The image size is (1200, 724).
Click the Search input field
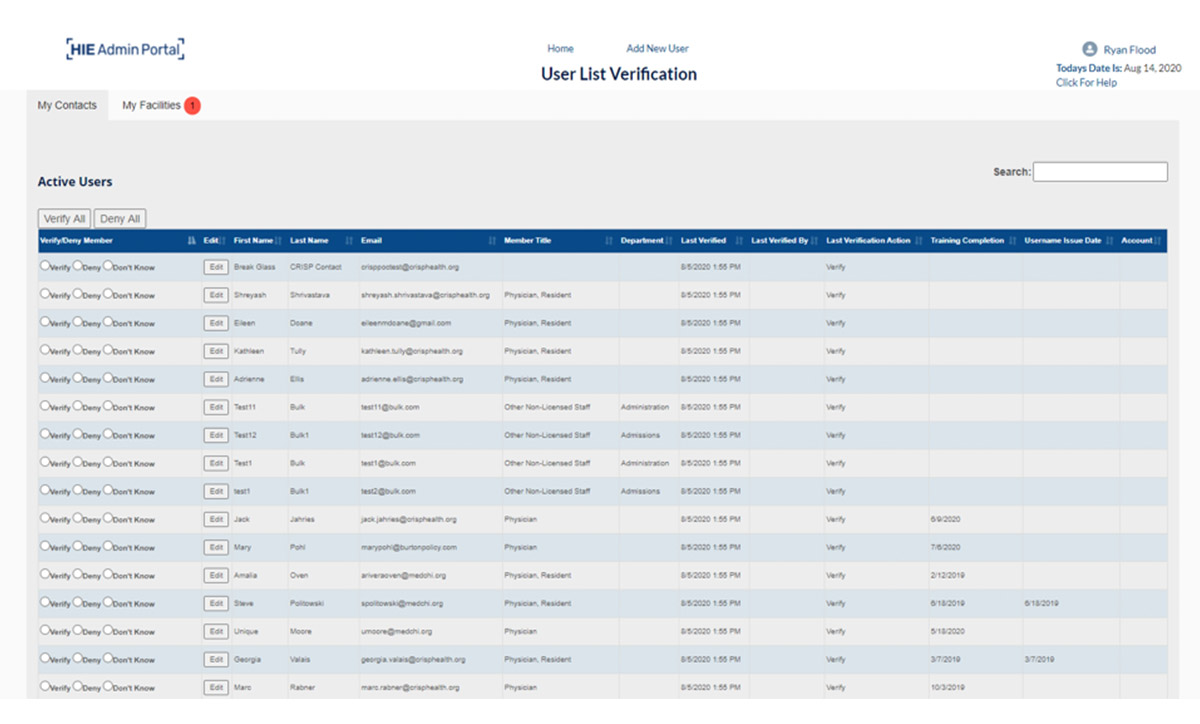pyautogui.click(x=1099, y=172)
